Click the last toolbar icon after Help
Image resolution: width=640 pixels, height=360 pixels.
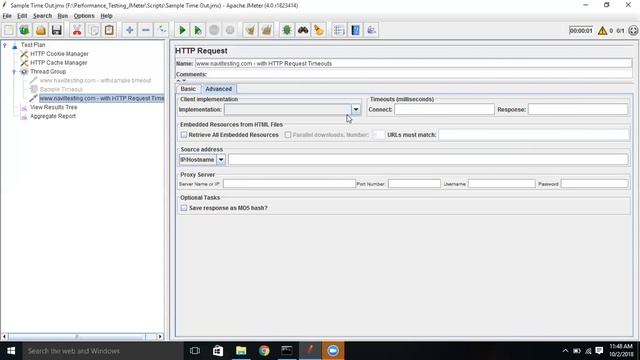(371, 30)
